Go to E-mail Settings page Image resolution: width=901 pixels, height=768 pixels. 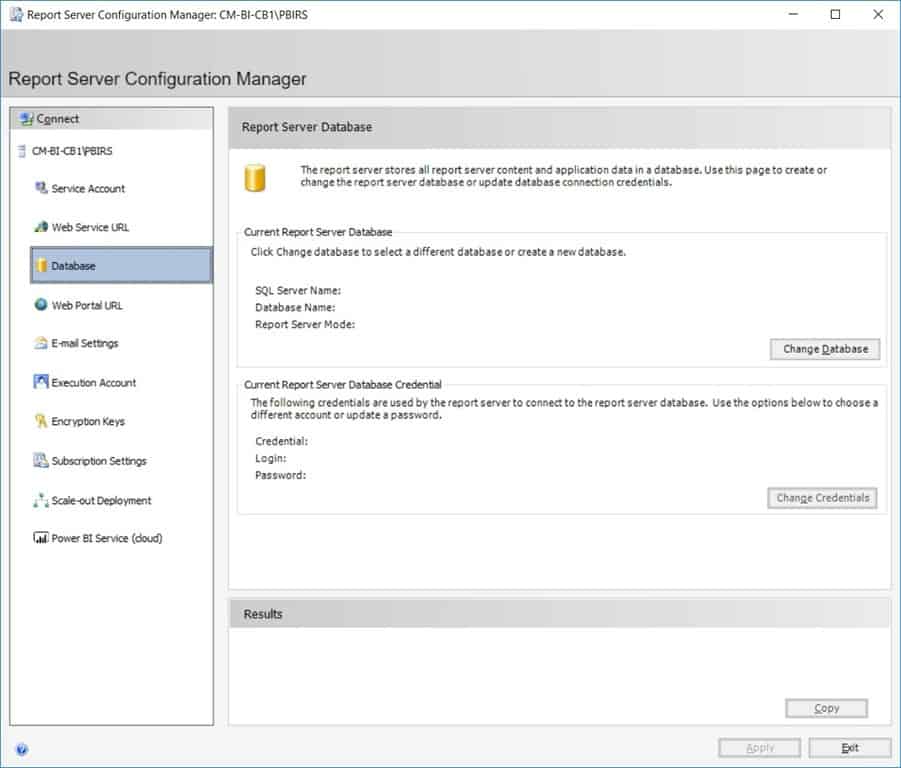click(x=84, y=344)
